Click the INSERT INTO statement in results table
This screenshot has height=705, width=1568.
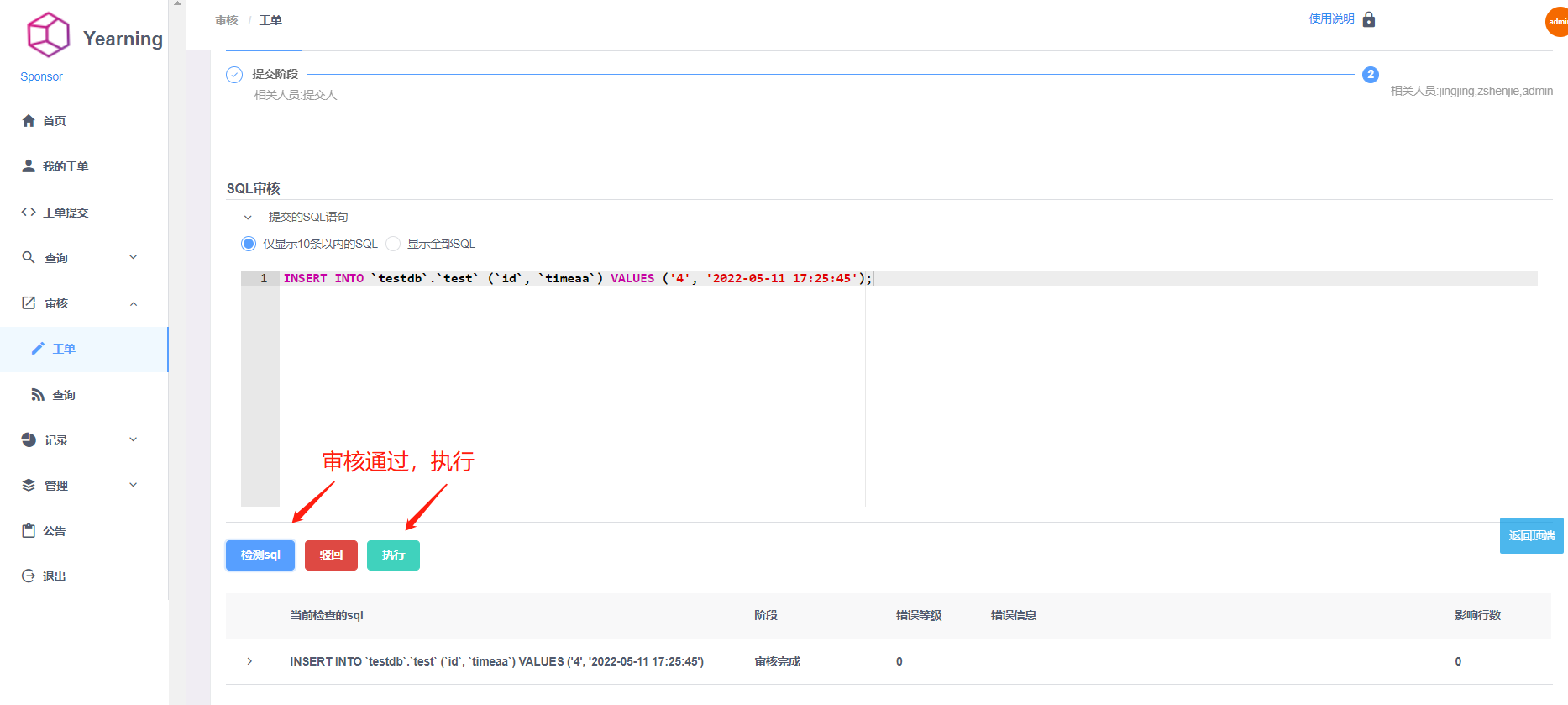pyautogui.click(x=497, y=661)
